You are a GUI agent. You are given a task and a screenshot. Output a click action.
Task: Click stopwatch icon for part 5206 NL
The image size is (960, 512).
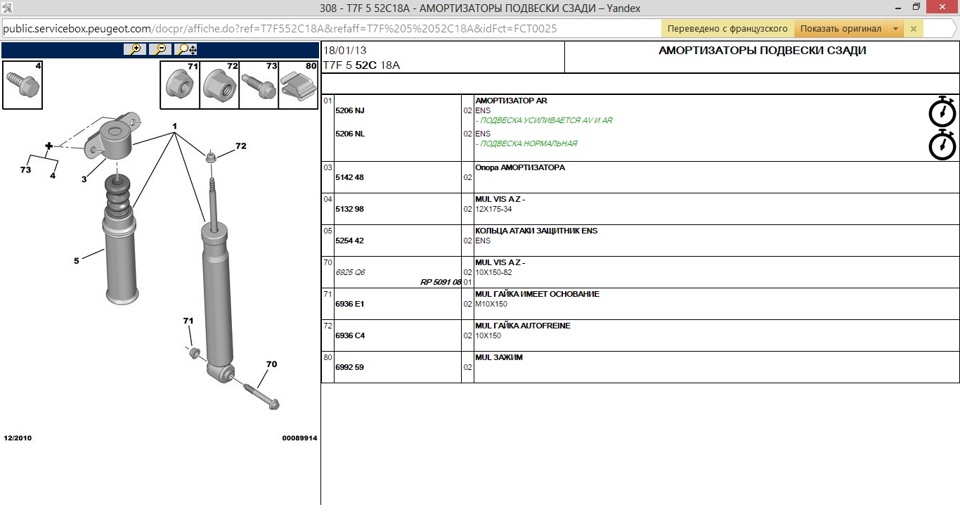click(942, 145)
